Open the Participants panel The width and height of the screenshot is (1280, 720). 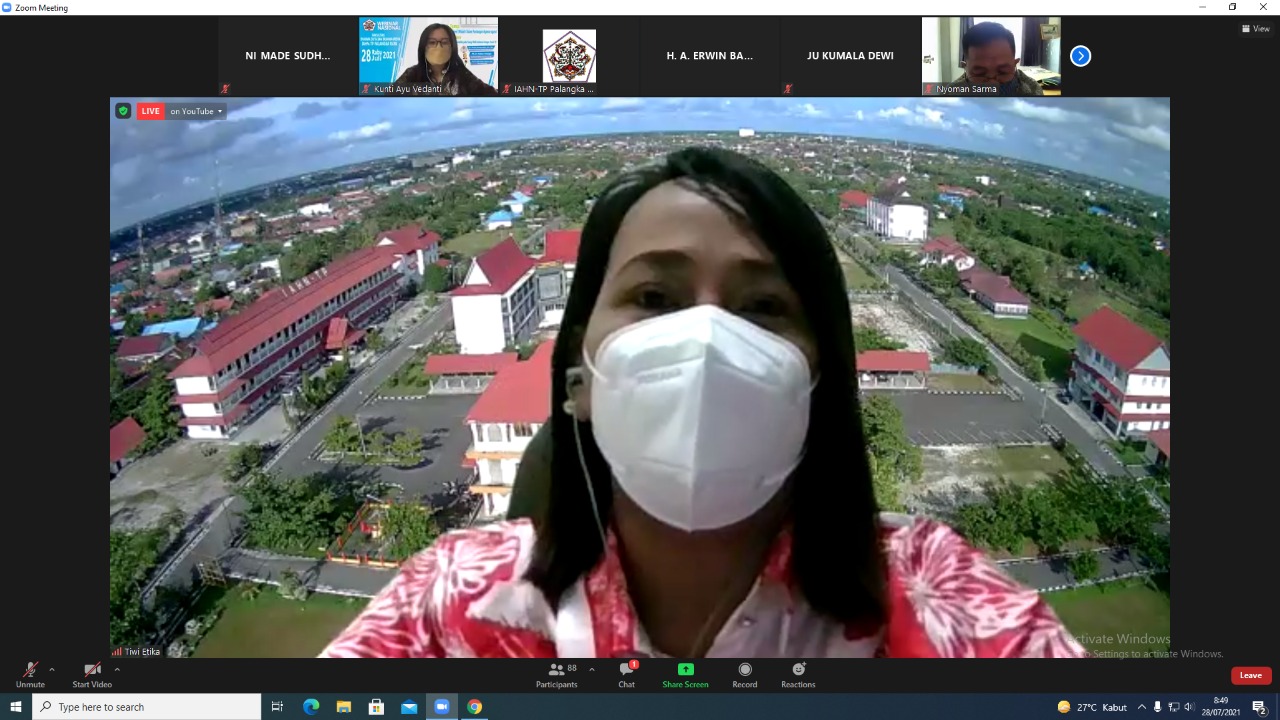coord(556,672)
